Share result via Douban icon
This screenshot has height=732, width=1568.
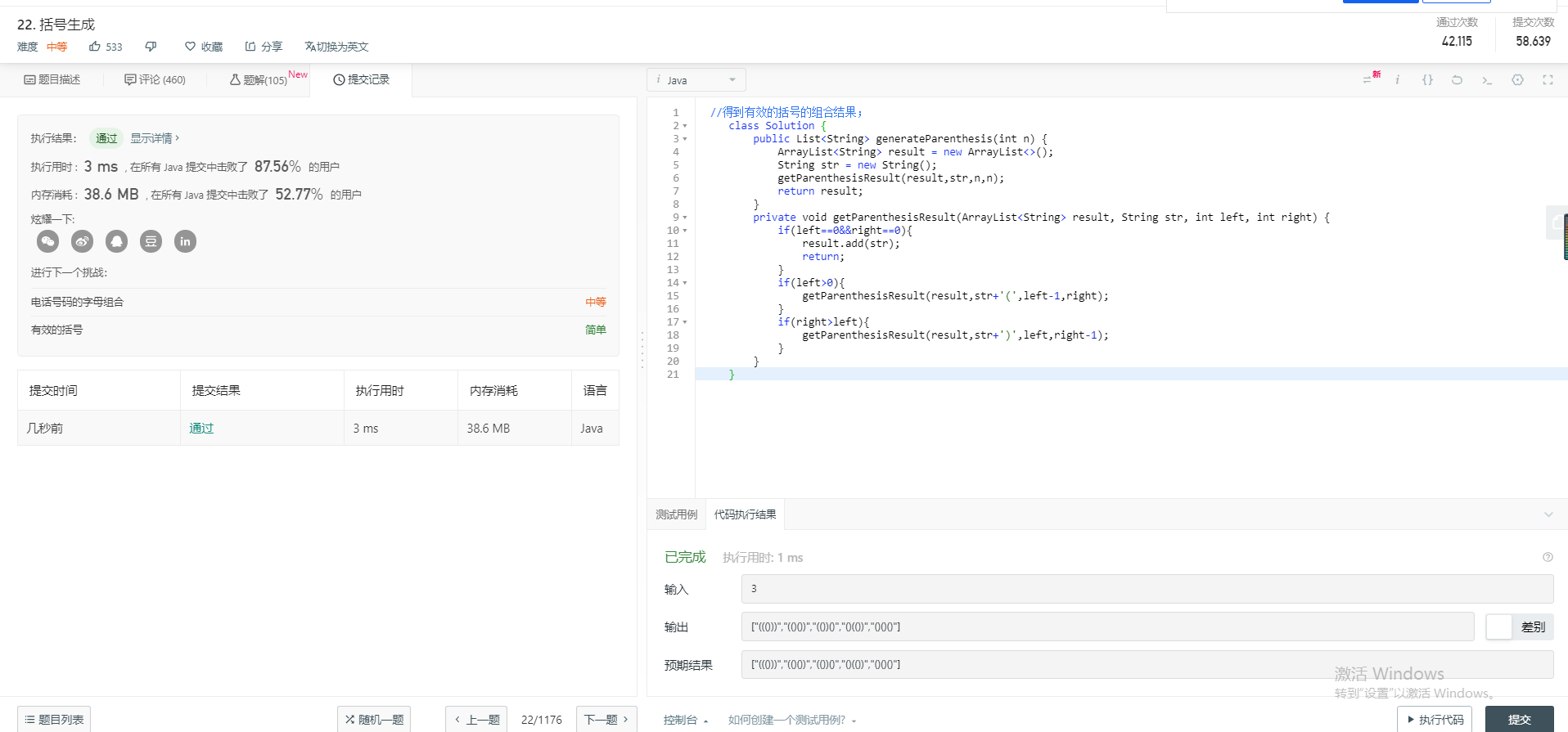(151, 241)
